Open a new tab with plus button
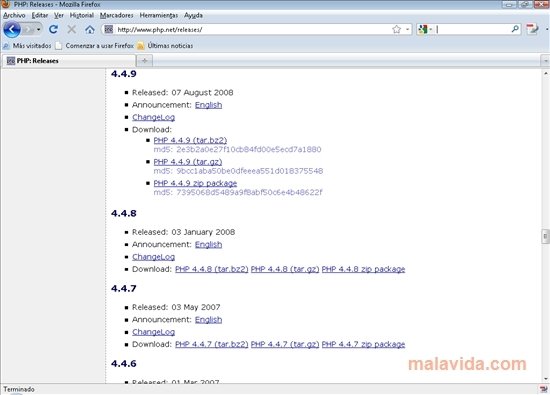This screenshot has width=550, height=395. coord(145,61)
